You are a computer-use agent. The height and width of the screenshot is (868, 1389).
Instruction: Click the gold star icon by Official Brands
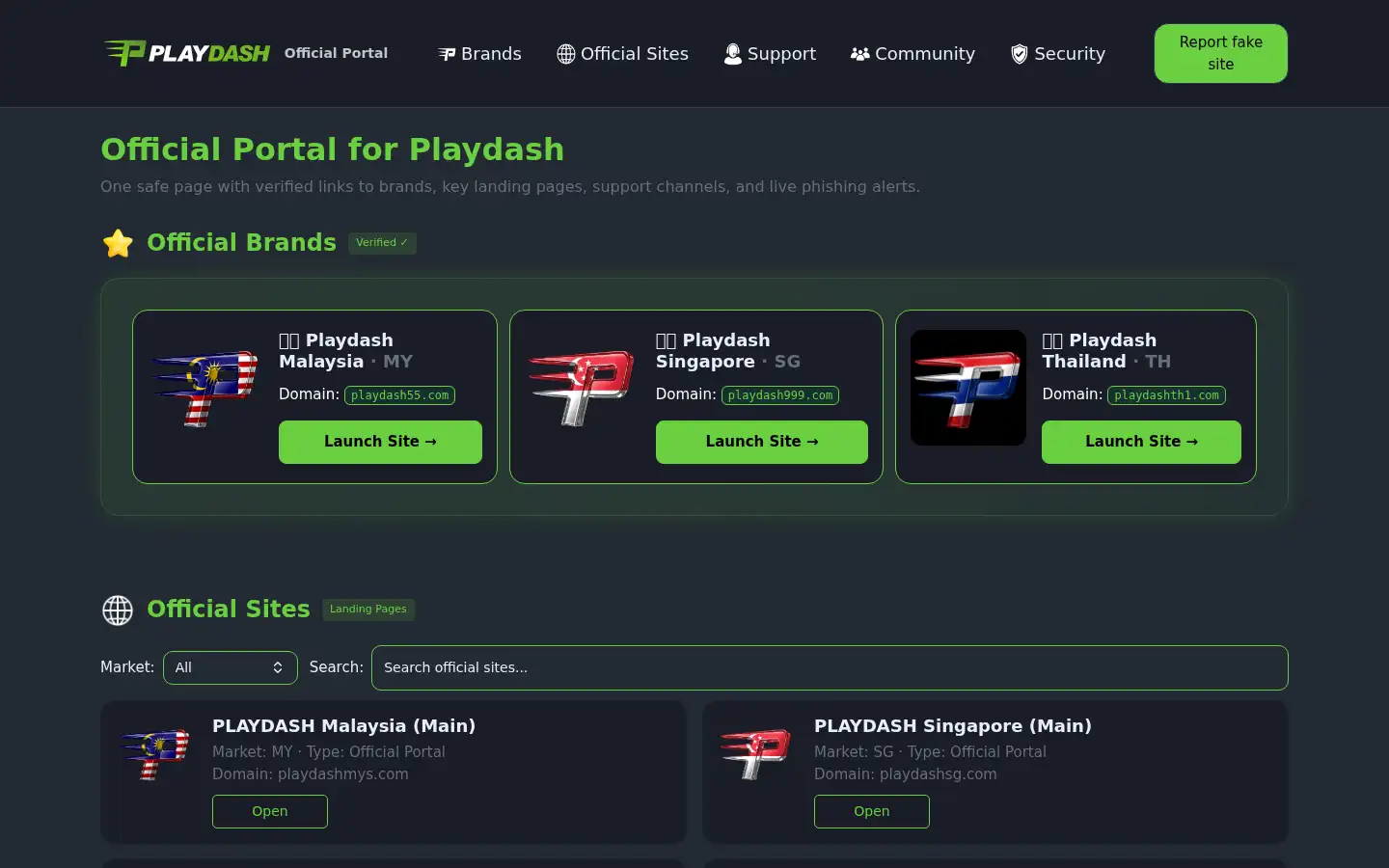pos(118,243)
